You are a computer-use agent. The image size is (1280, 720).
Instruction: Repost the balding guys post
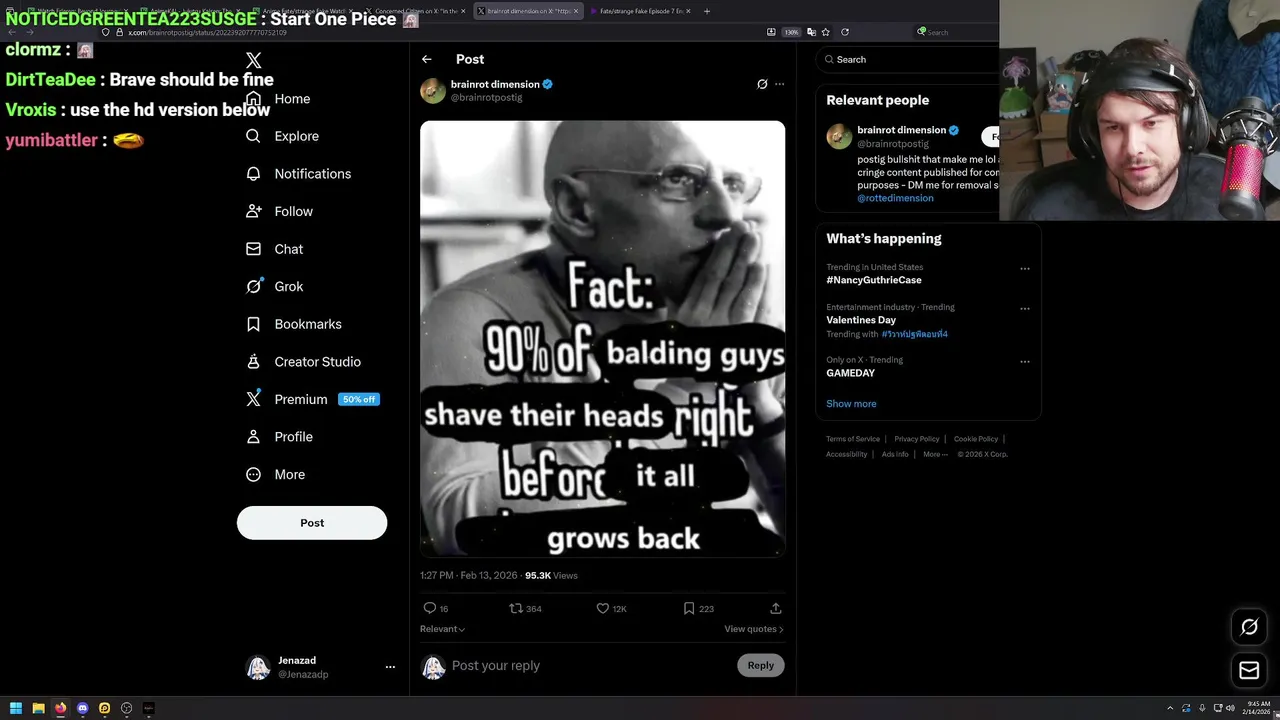coord(516,608)
